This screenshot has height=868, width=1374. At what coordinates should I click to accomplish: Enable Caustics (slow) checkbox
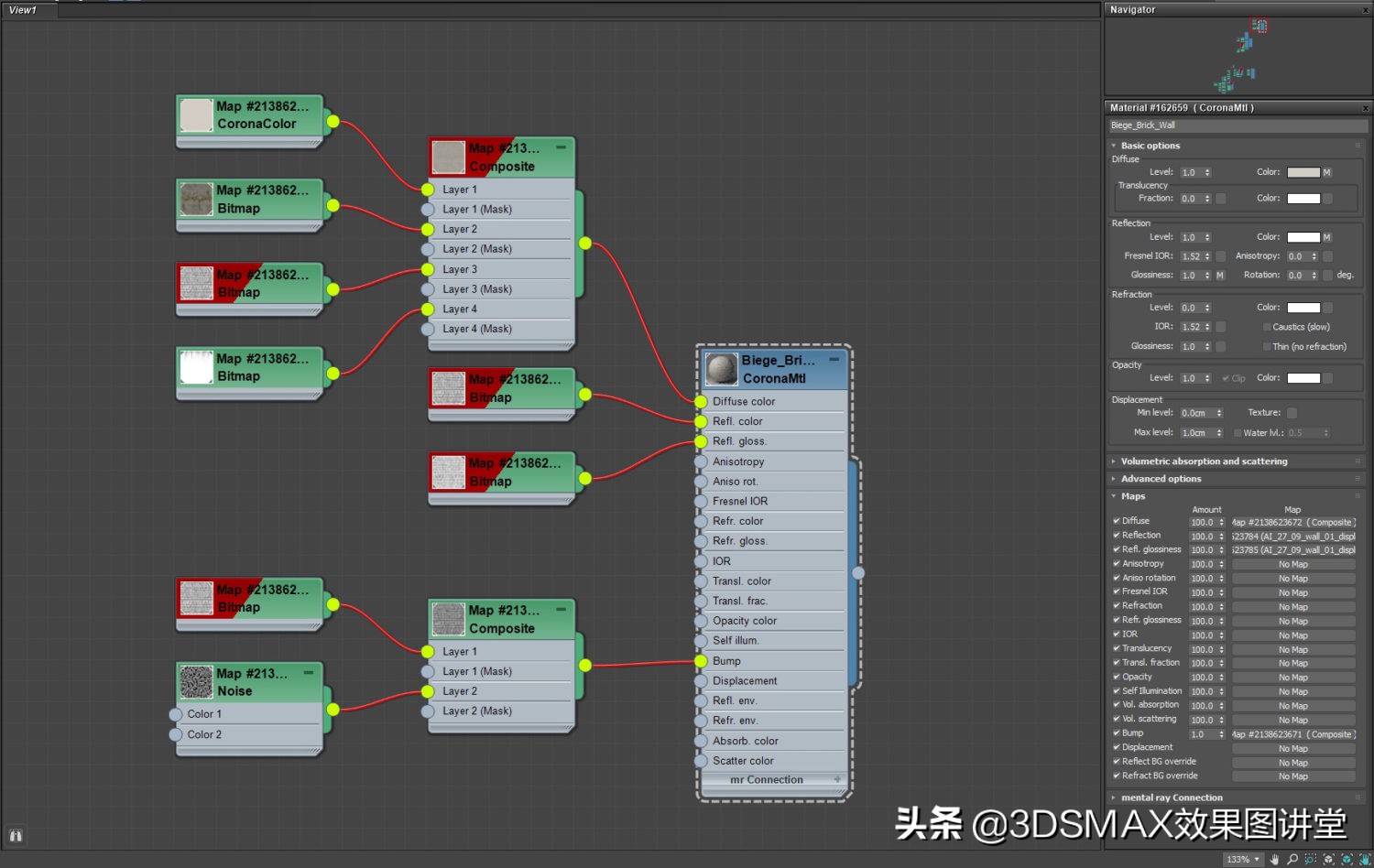[1267, 327]
